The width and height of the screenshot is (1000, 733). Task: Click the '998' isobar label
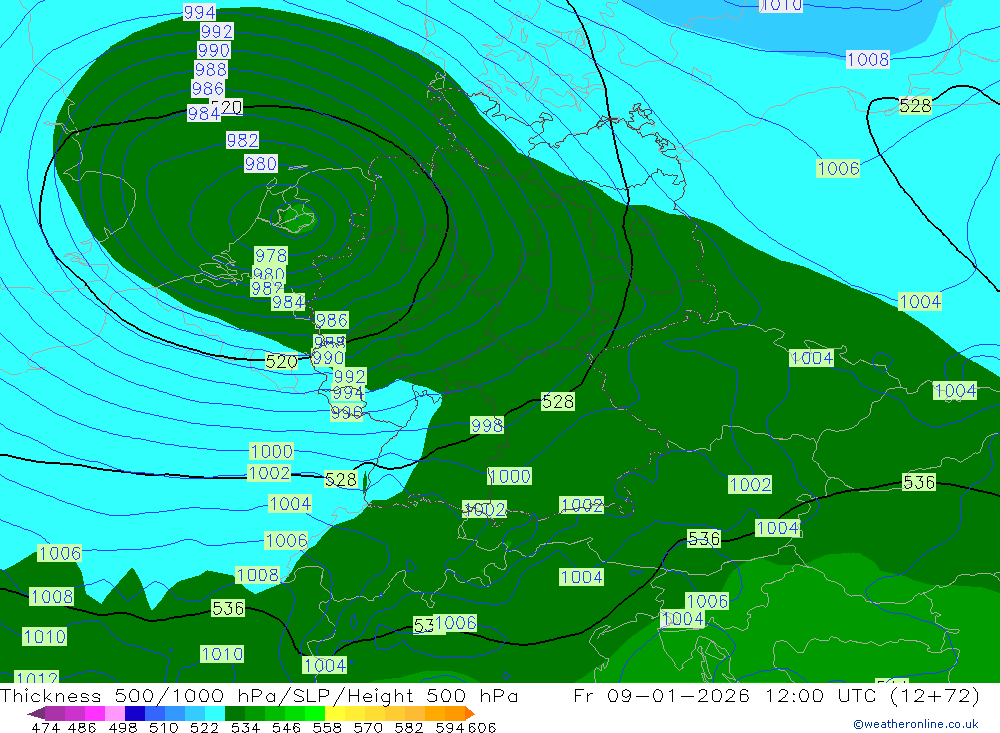click(487, 425)
